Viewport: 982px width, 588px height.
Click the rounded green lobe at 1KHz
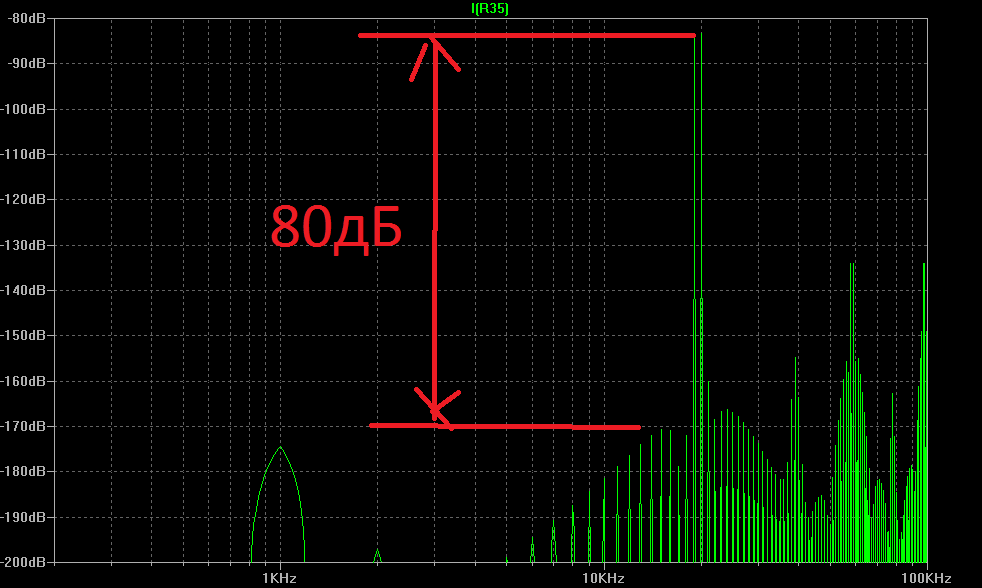pyautogui.click(x=279, y=505)
